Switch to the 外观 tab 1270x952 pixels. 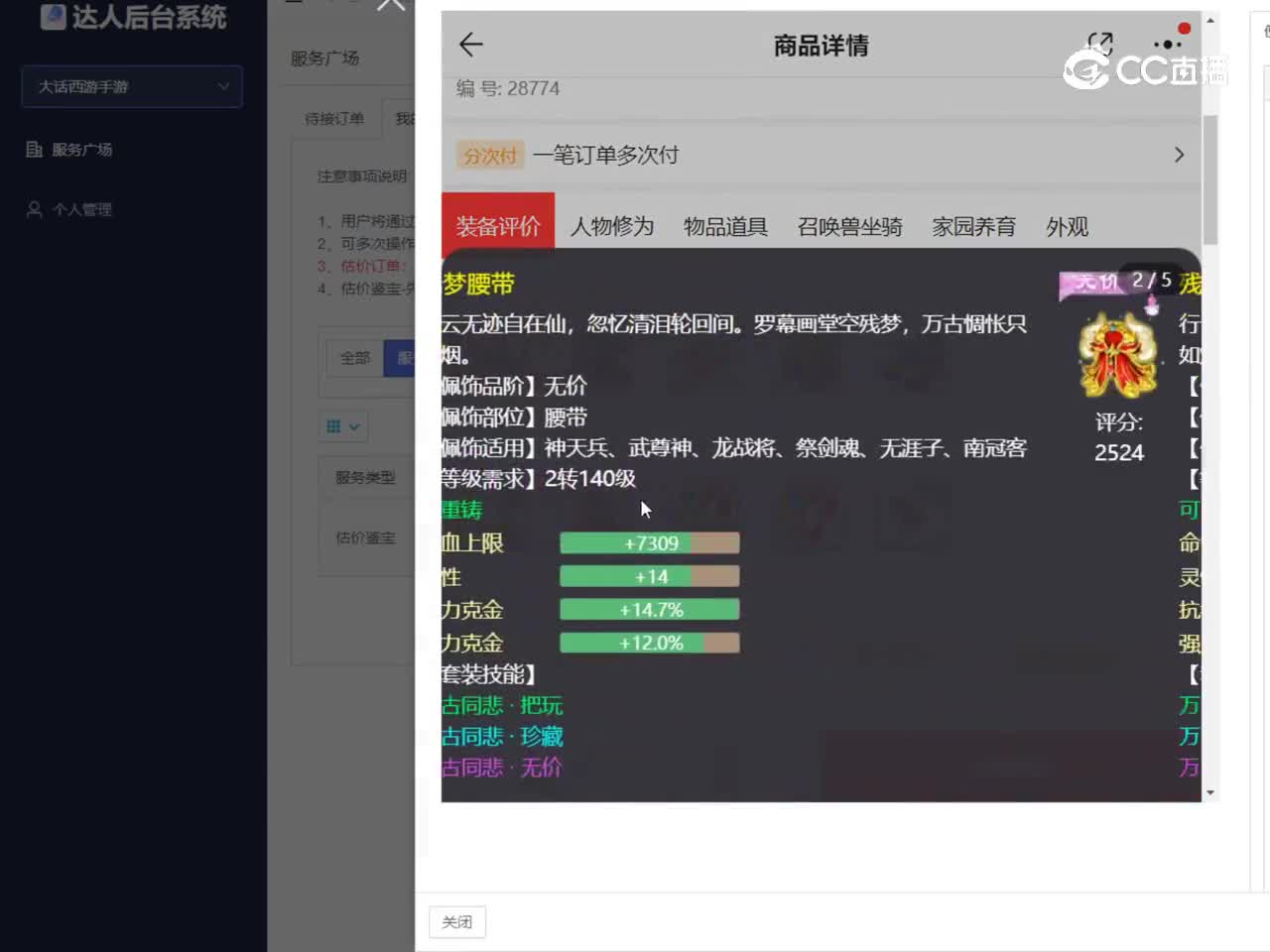click(x=1068, y=227)
